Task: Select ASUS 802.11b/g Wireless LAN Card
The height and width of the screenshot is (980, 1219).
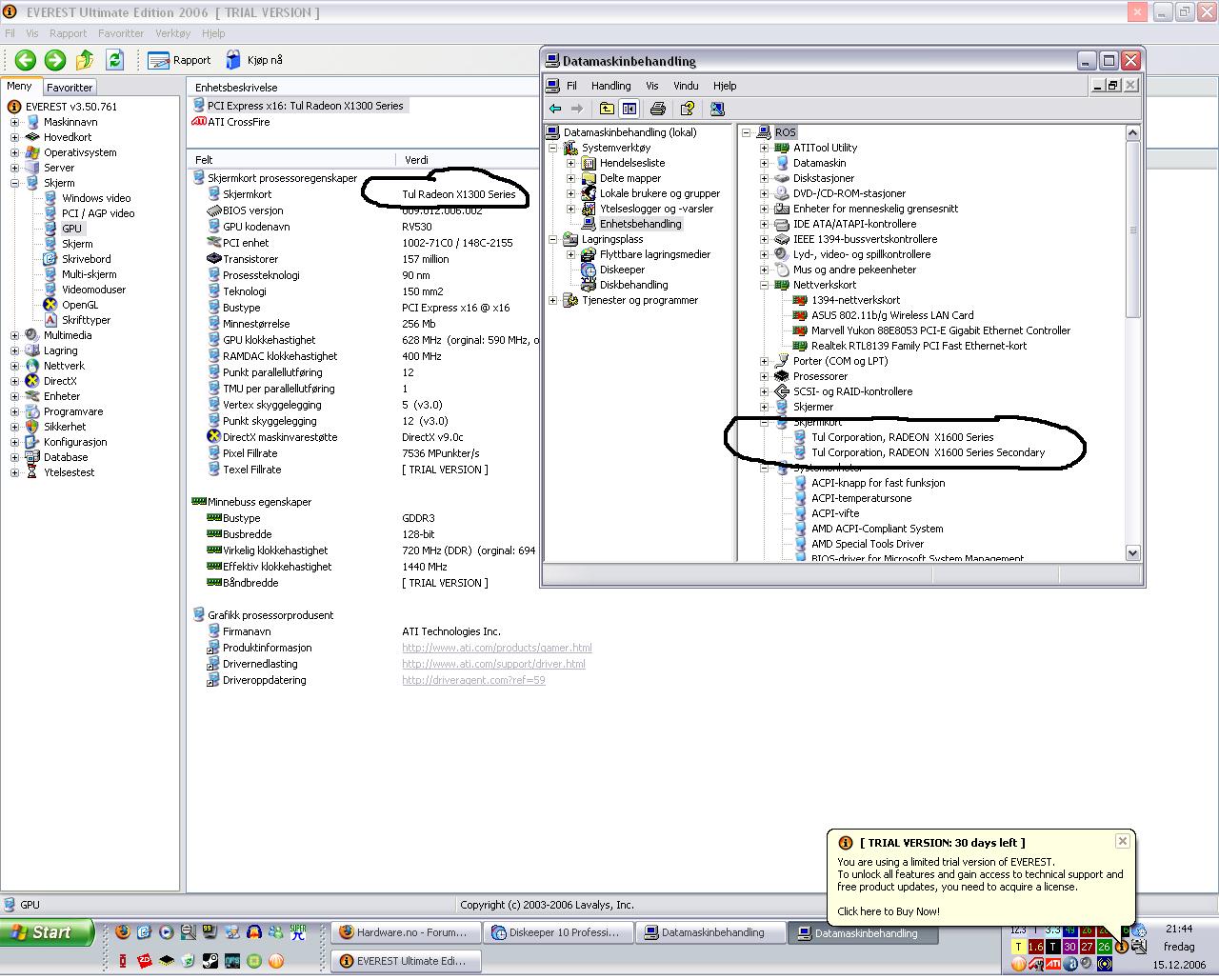Action: 892,315
